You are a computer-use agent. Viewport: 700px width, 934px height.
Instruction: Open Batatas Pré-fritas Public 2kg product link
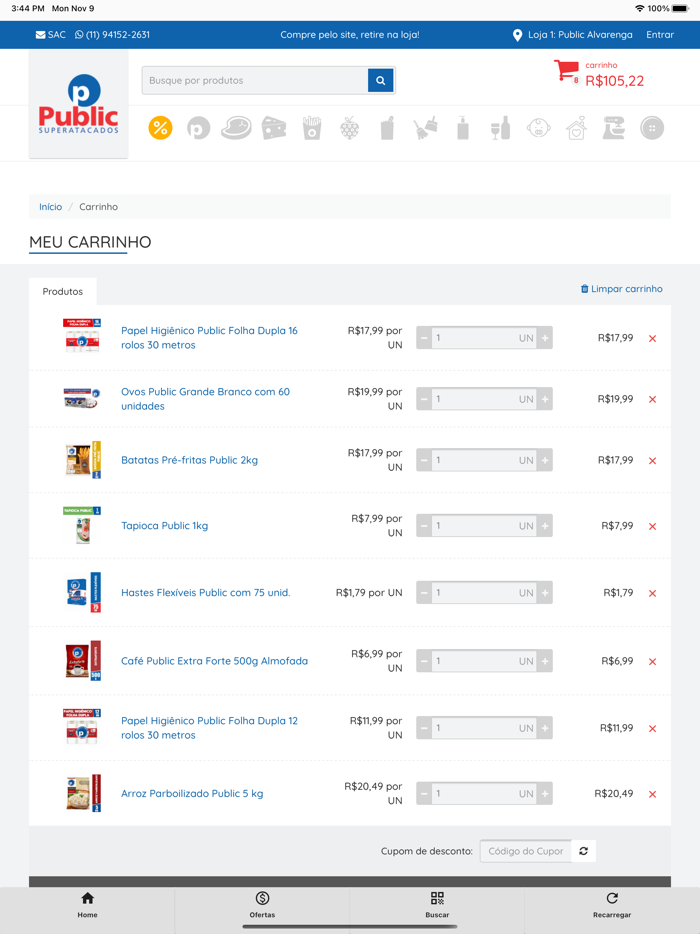point(189,460)
